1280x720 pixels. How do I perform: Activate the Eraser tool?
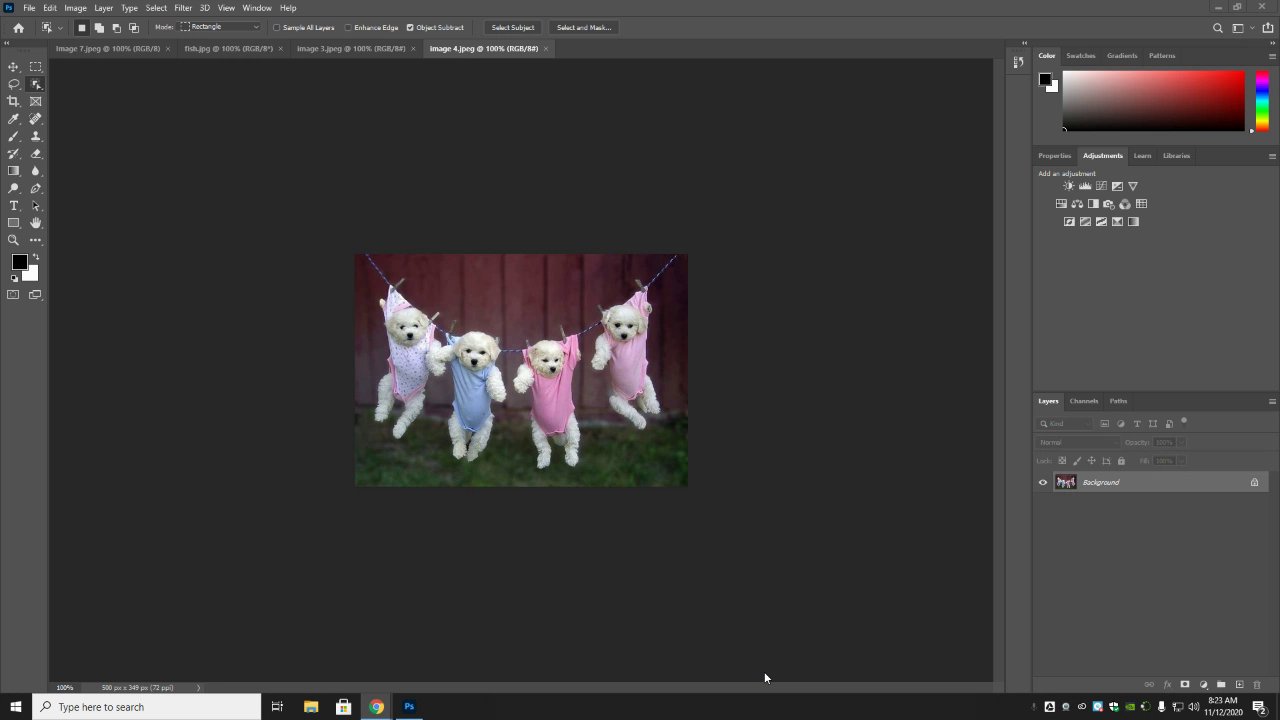click(x=36, y=154)
